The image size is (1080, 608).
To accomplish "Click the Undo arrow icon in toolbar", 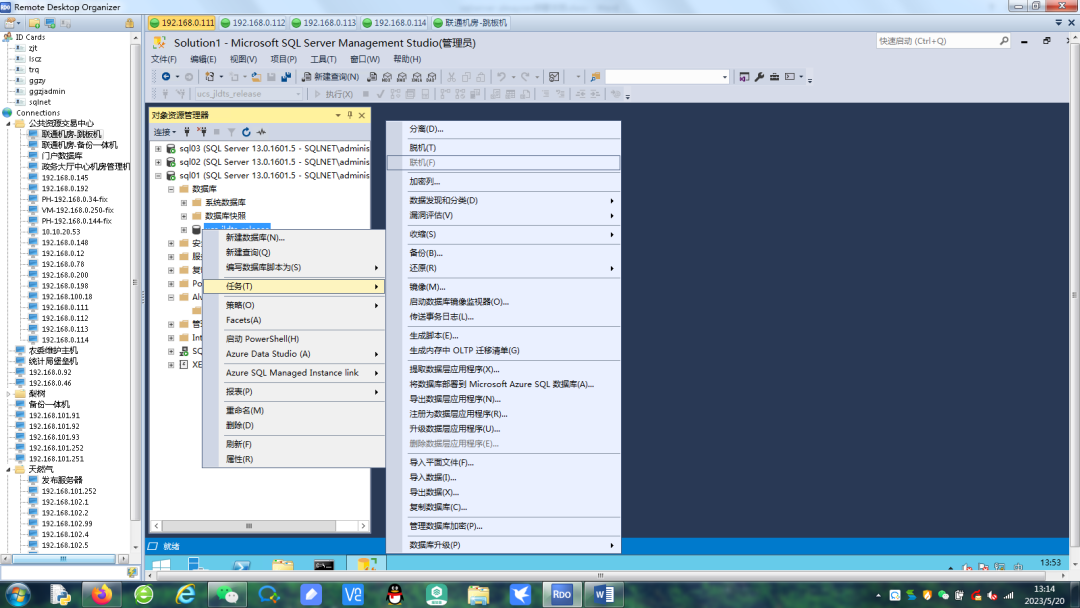I will tap(501, 76).
